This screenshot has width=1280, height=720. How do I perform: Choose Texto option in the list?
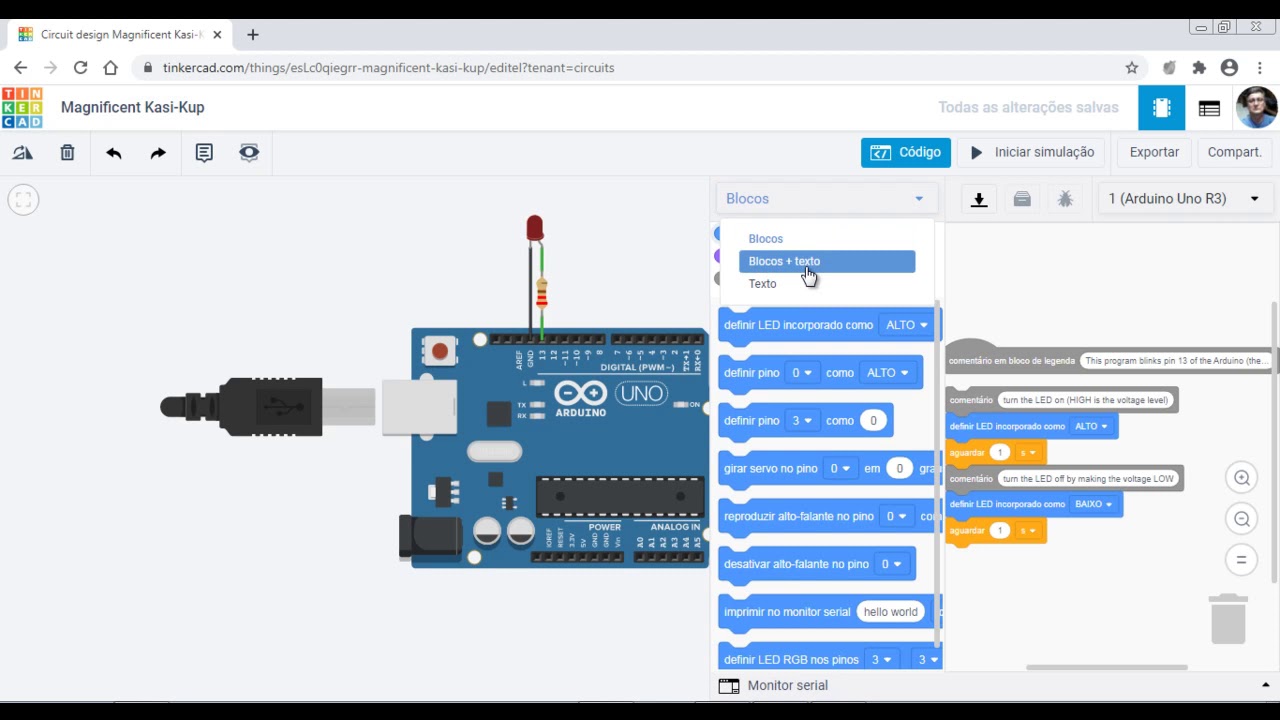pos(762,284)
